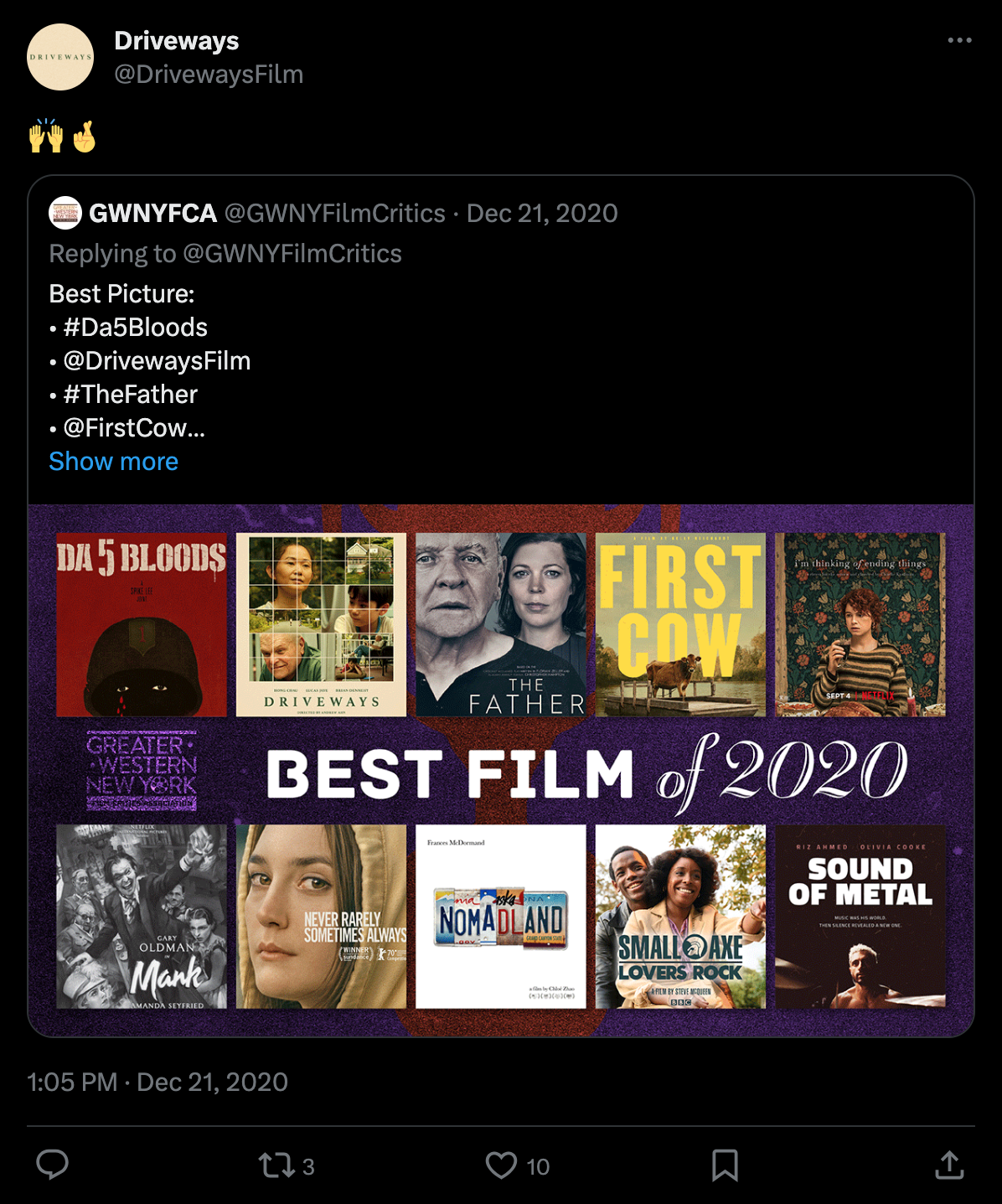
Task: Like the tweet with the heart icon
Action: click(x=501, y=1165)
